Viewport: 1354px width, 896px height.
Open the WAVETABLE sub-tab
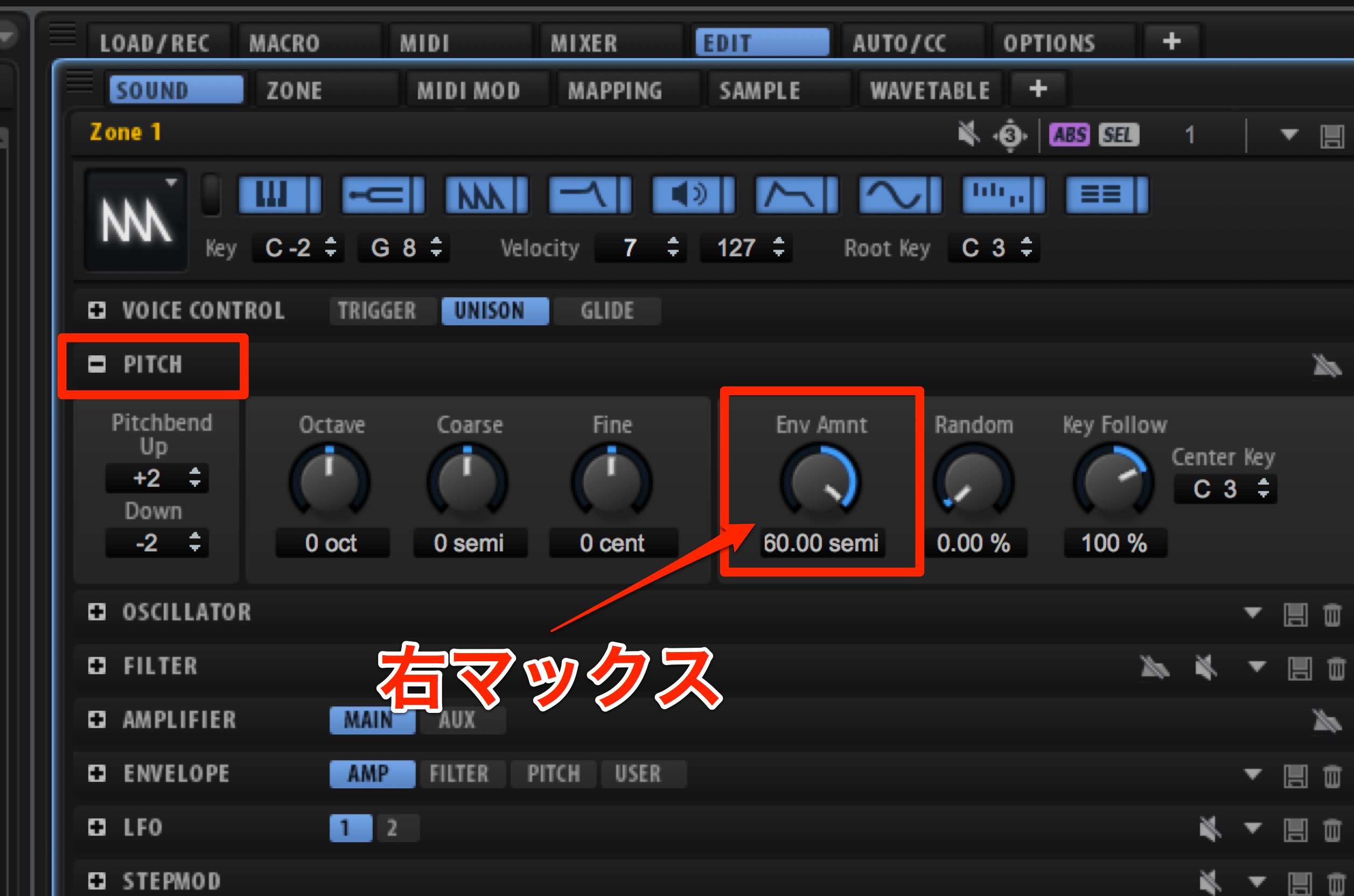[x=930, y=90]
